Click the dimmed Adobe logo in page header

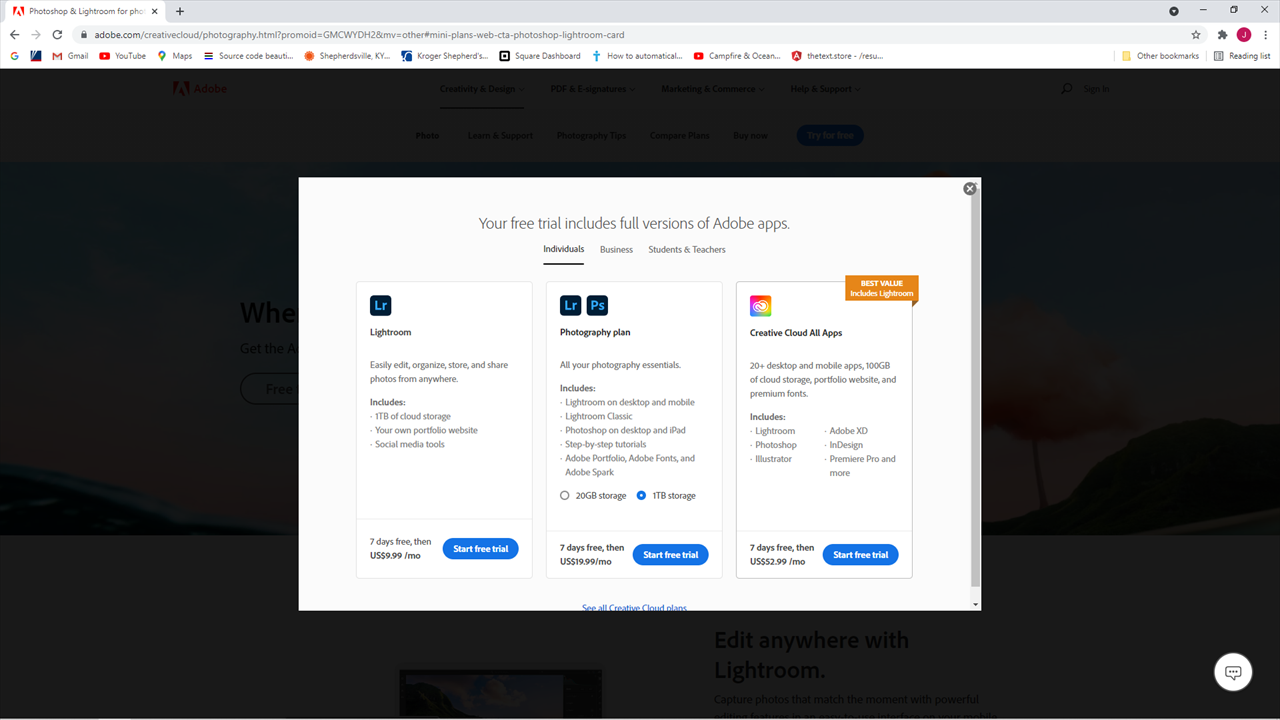(x=200, y=89)
